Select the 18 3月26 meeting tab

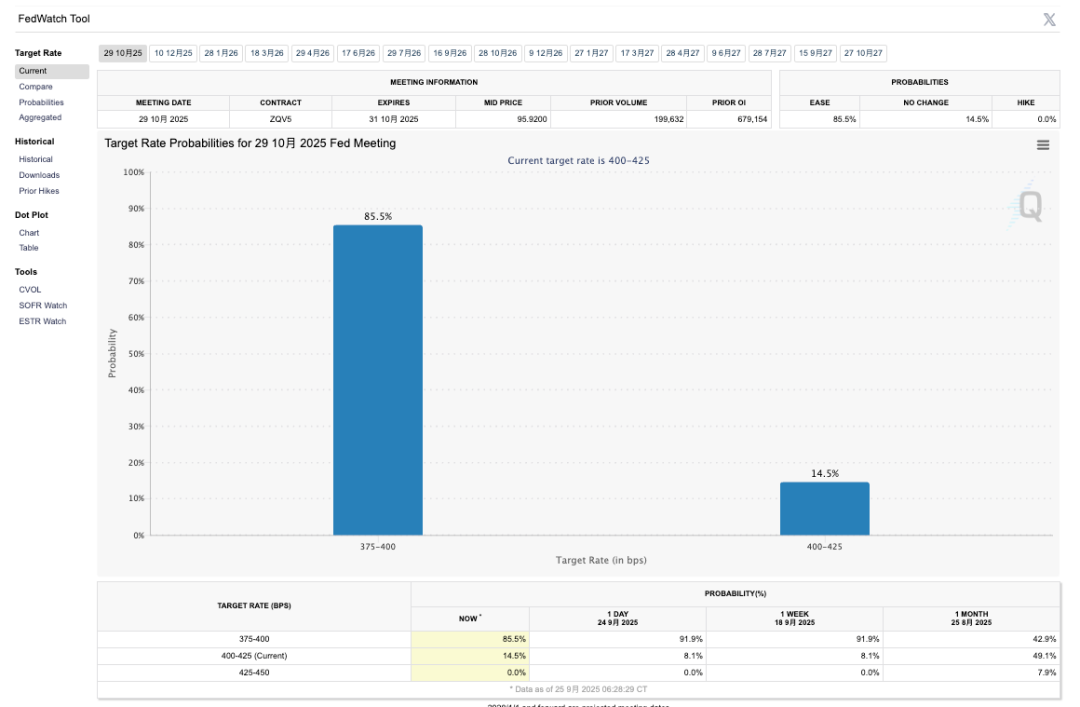(x=267, y=53)
